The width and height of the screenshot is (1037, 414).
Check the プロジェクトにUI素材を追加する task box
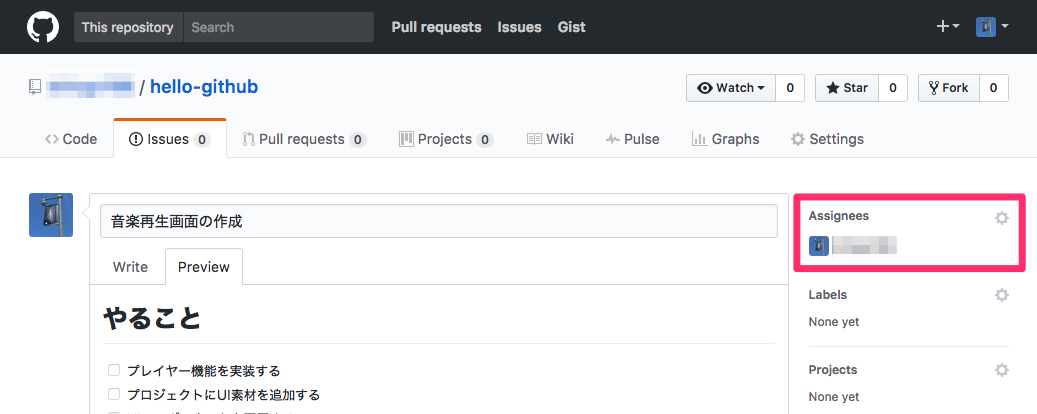pyautogui.click(x=114, y=395)
